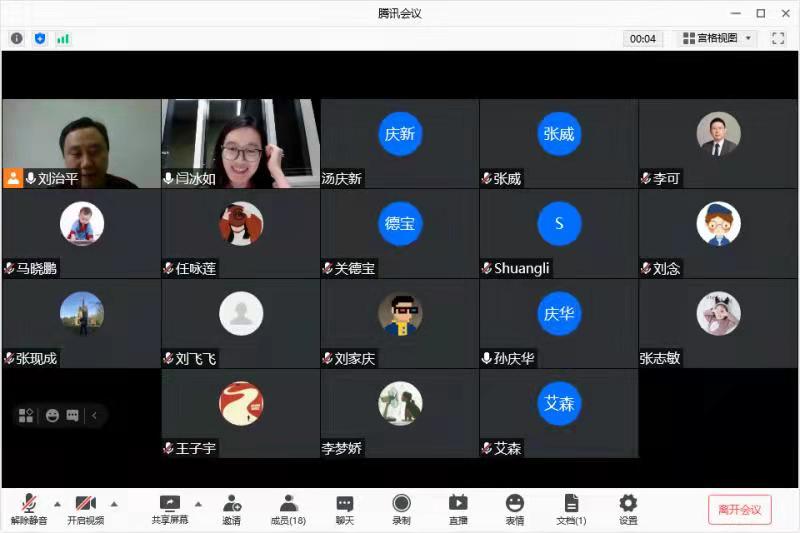
Task: Open the 文档(1) documents panel
Action: (x=571, y=509)
